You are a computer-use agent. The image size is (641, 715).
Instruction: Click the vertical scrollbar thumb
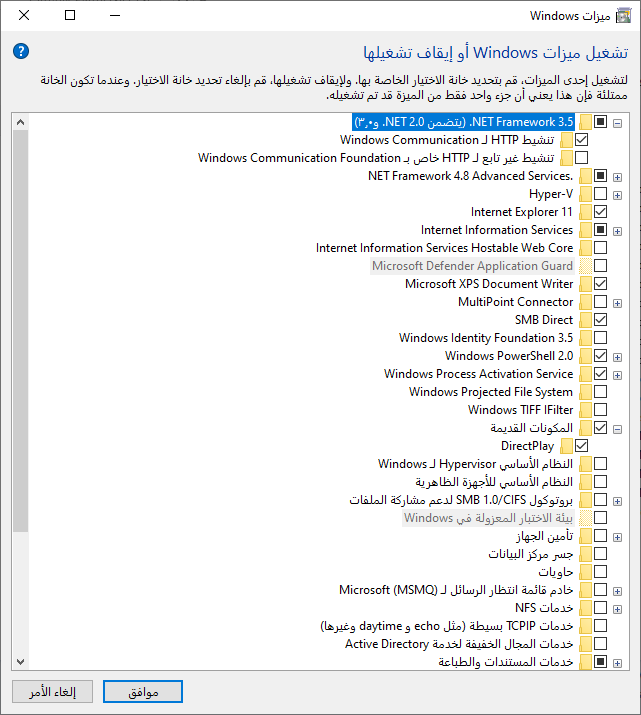[21, 331]
